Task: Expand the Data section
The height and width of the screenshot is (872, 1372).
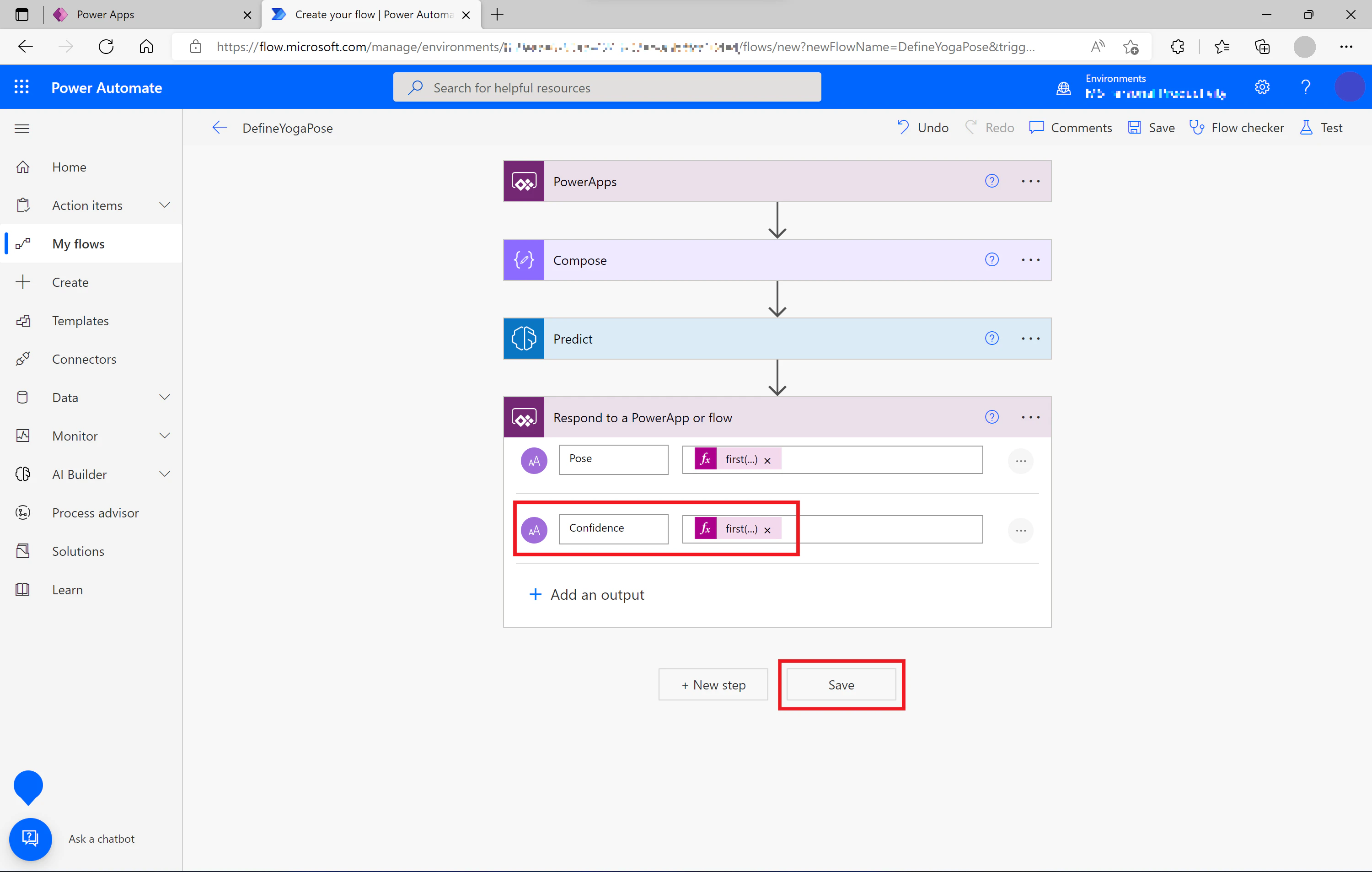Action: tap(165, 397)
